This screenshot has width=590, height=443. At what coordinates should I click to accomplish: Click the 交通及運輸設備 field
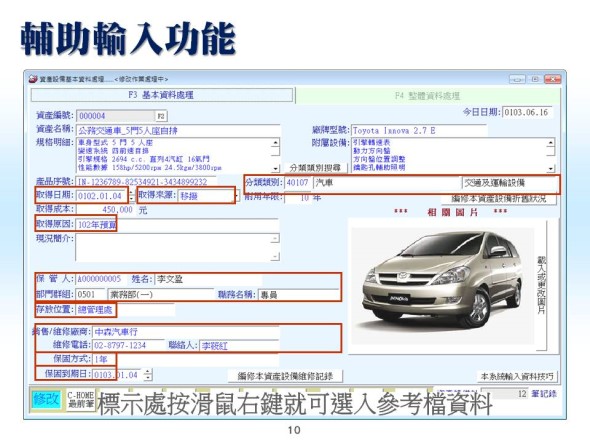click(510, 183)
